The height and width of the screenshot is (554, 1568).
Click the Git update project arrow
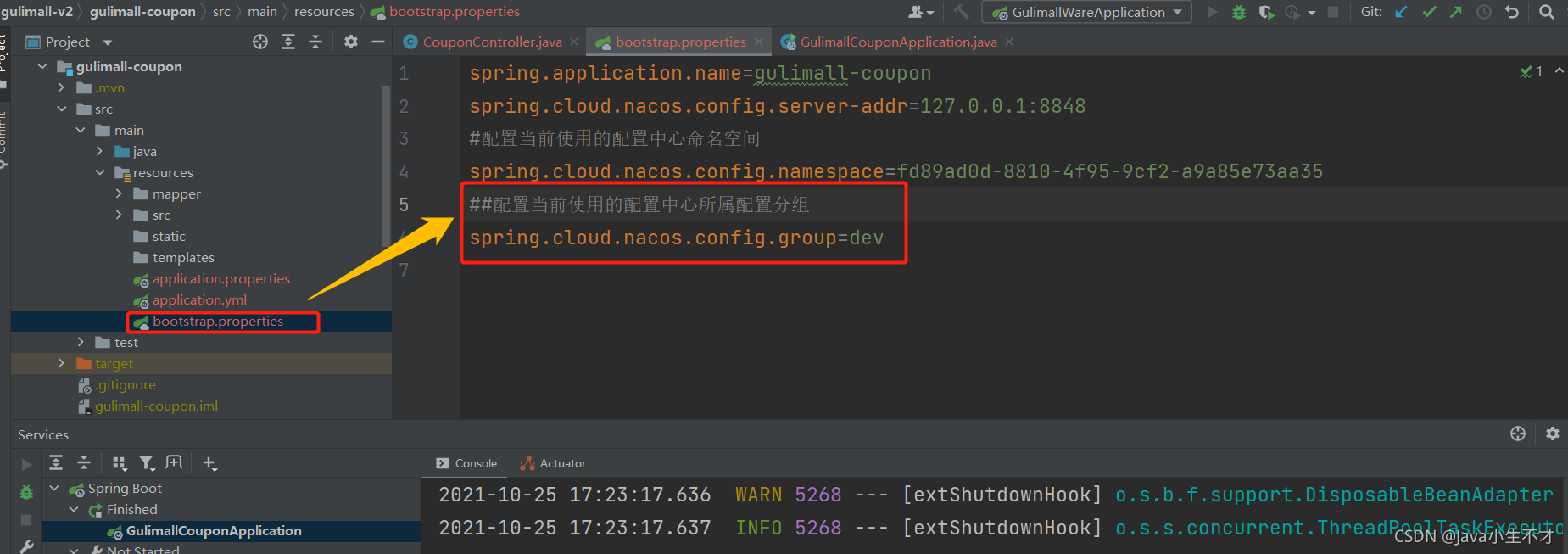click(x=1401, y=12)
